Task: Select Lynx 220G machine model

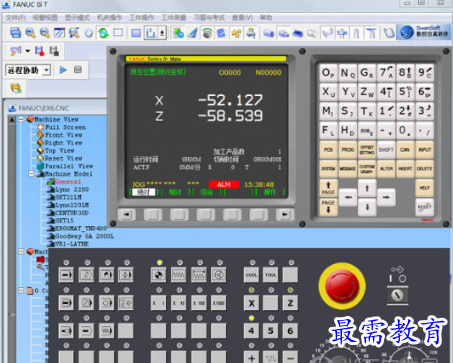Action: coord(72,189)
